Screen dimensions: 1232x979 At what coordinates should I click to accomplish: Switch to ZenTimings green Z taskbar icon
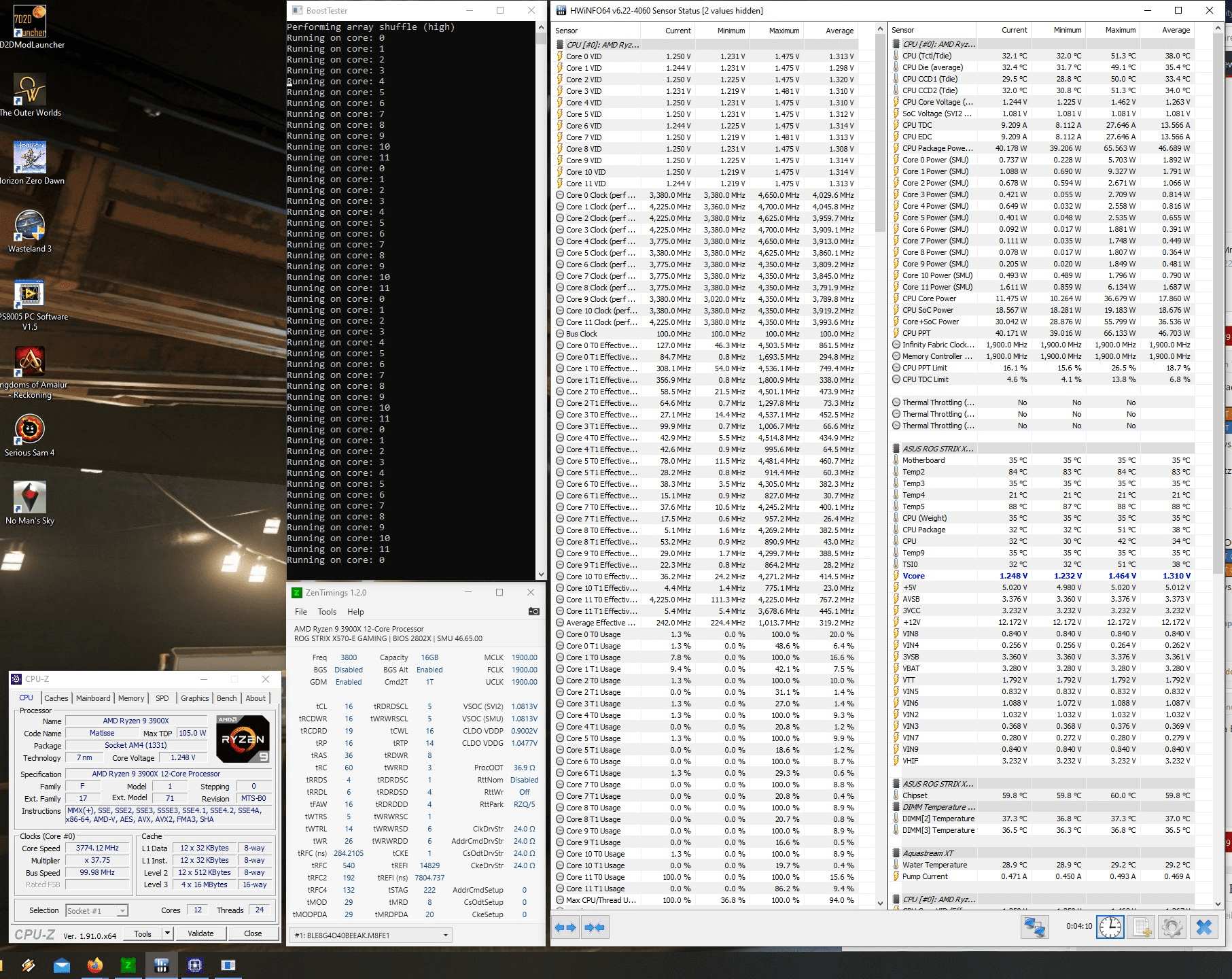(128, 965)
